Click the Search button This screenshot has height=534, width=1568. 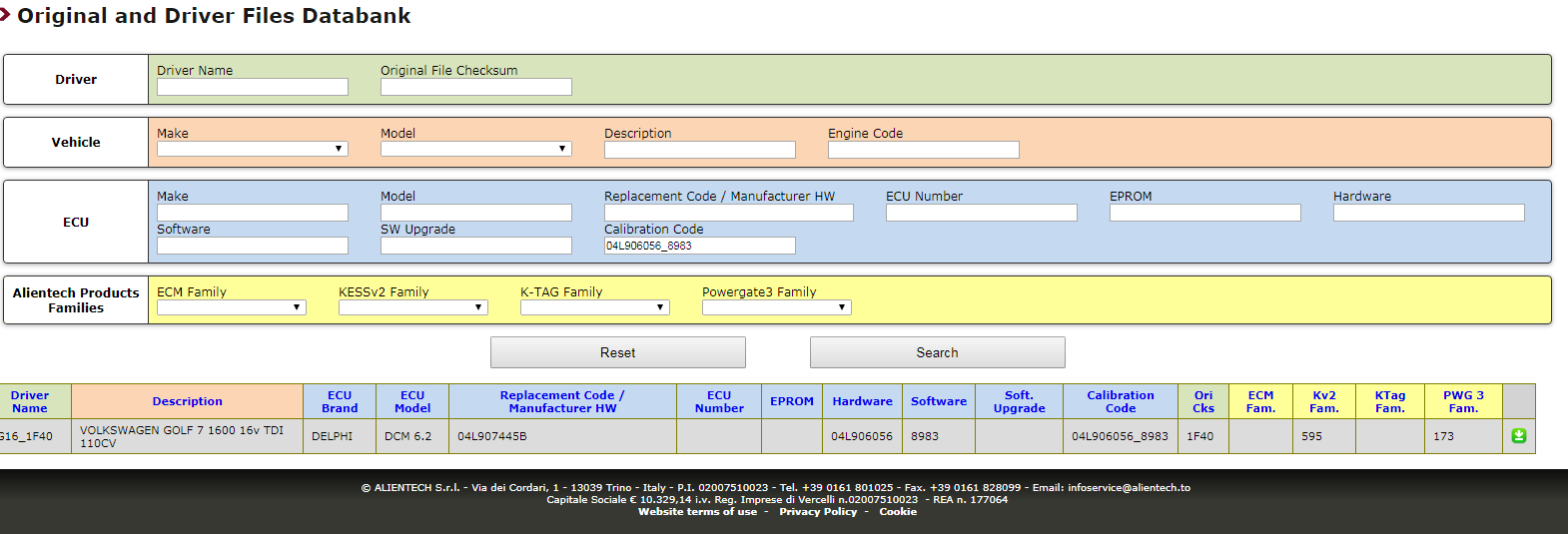coord(938,352)
